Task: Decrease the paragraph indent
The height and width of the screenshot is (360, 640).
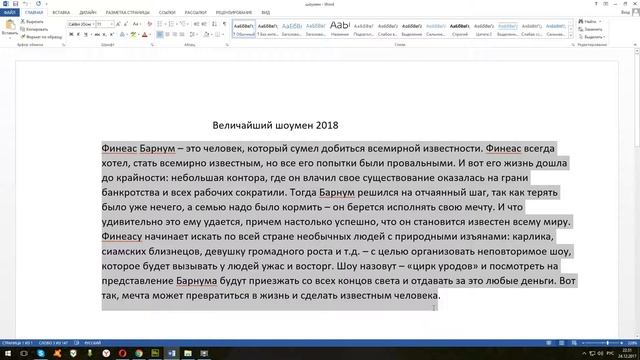Action: point(196,24)
